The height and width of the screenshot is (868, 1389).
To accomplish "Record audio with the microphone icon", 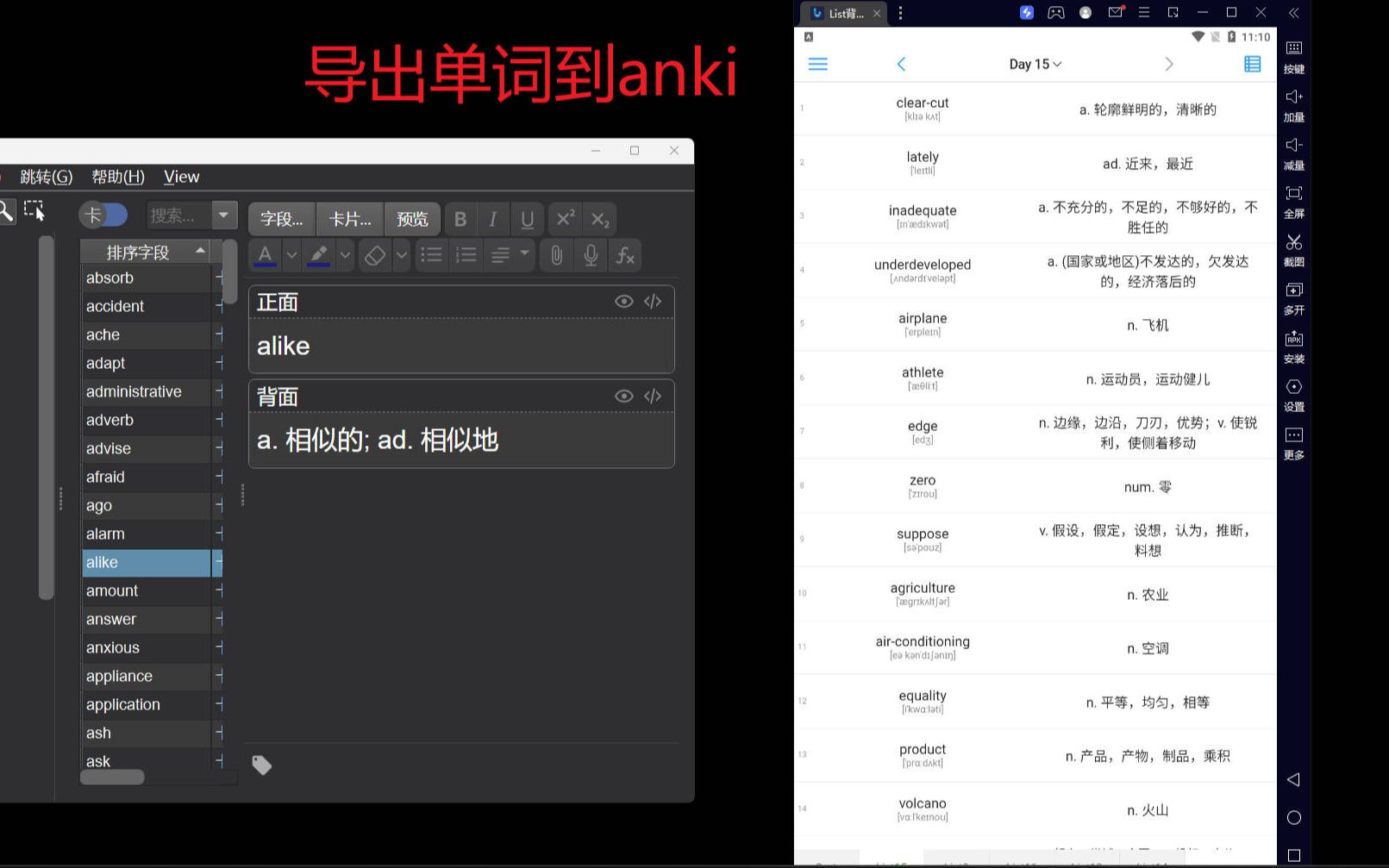I will click(x=591, y=255).
